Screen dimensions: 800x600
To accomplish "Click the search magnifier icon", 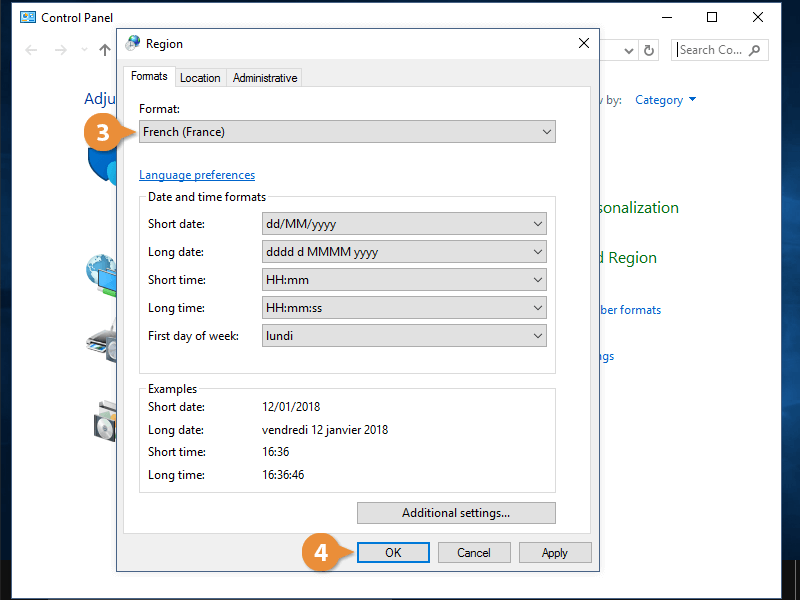I will pos(754,50).
